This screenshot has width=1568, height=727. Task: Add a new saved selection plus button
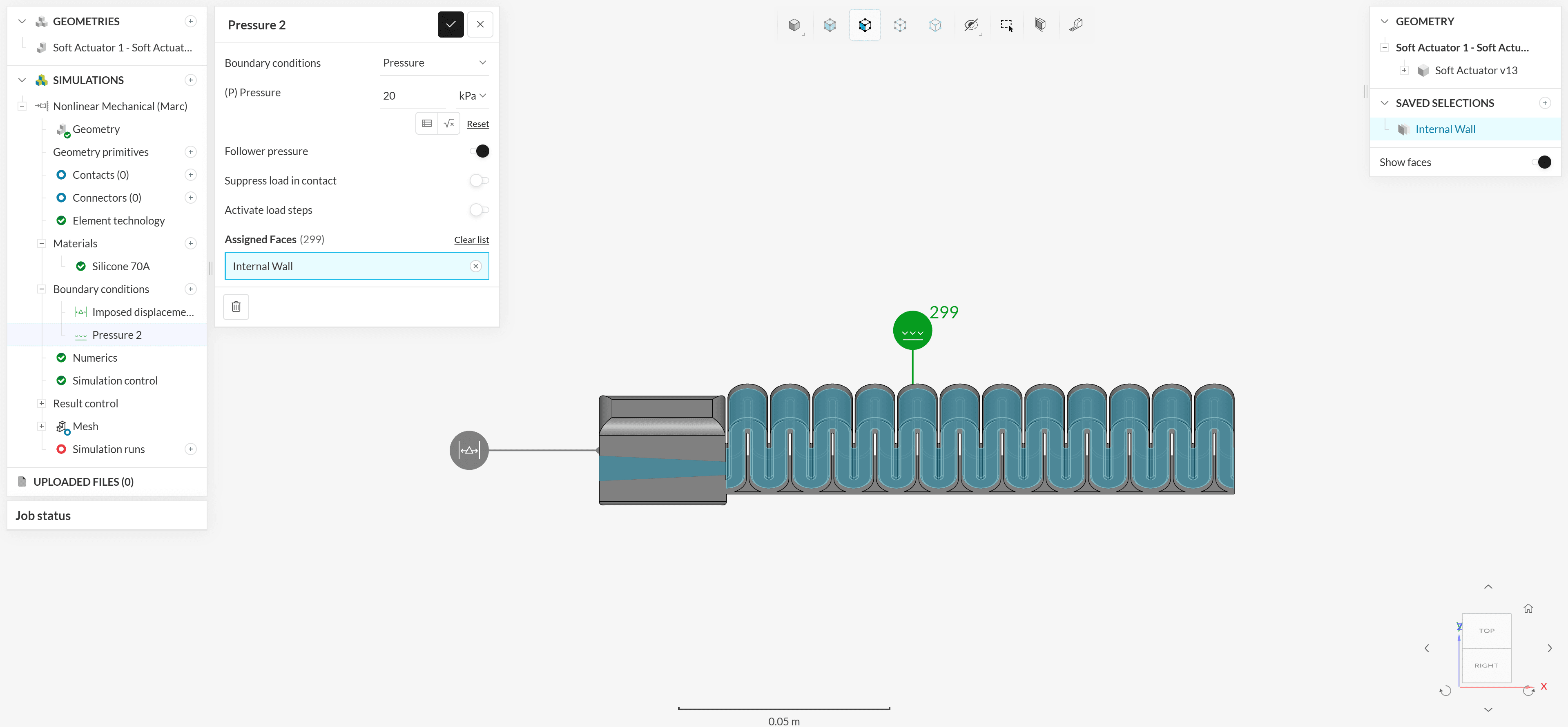[x=1545, y=103]
